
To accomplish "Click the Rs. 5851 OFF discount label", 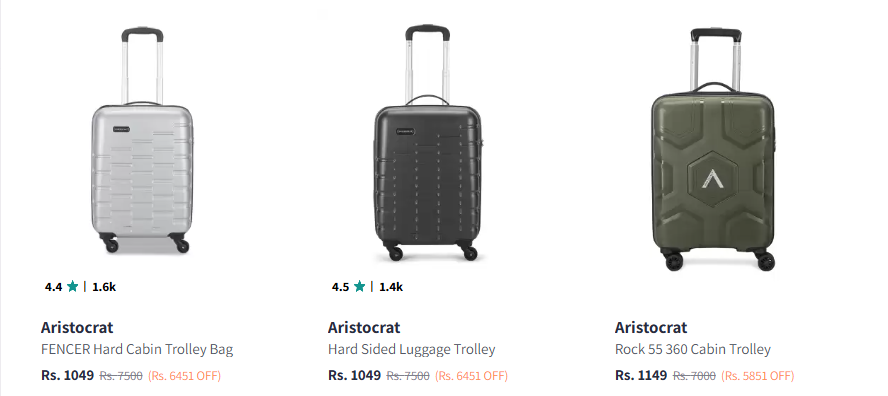I will 758,376.
